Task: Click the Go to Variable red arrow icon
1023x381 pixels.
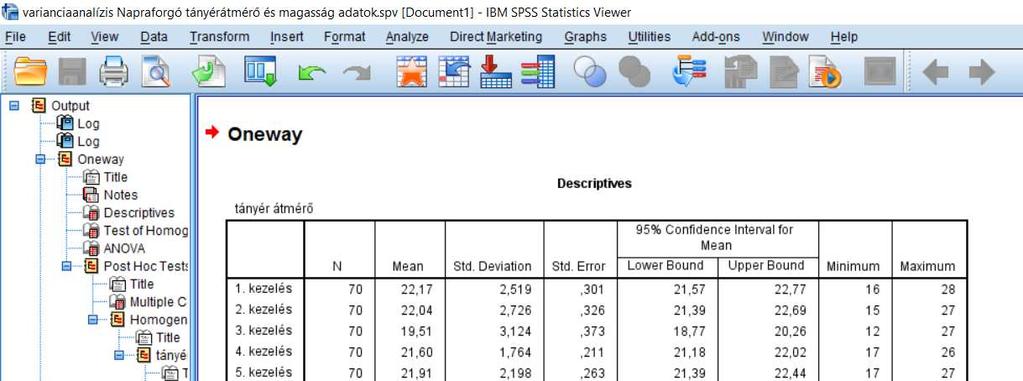Action: [496, 72]
